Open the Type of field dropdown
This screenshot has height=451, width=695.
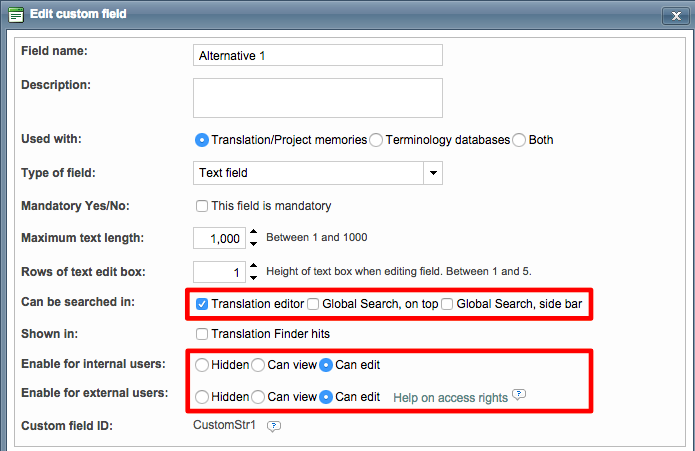[x=433, y=173]
